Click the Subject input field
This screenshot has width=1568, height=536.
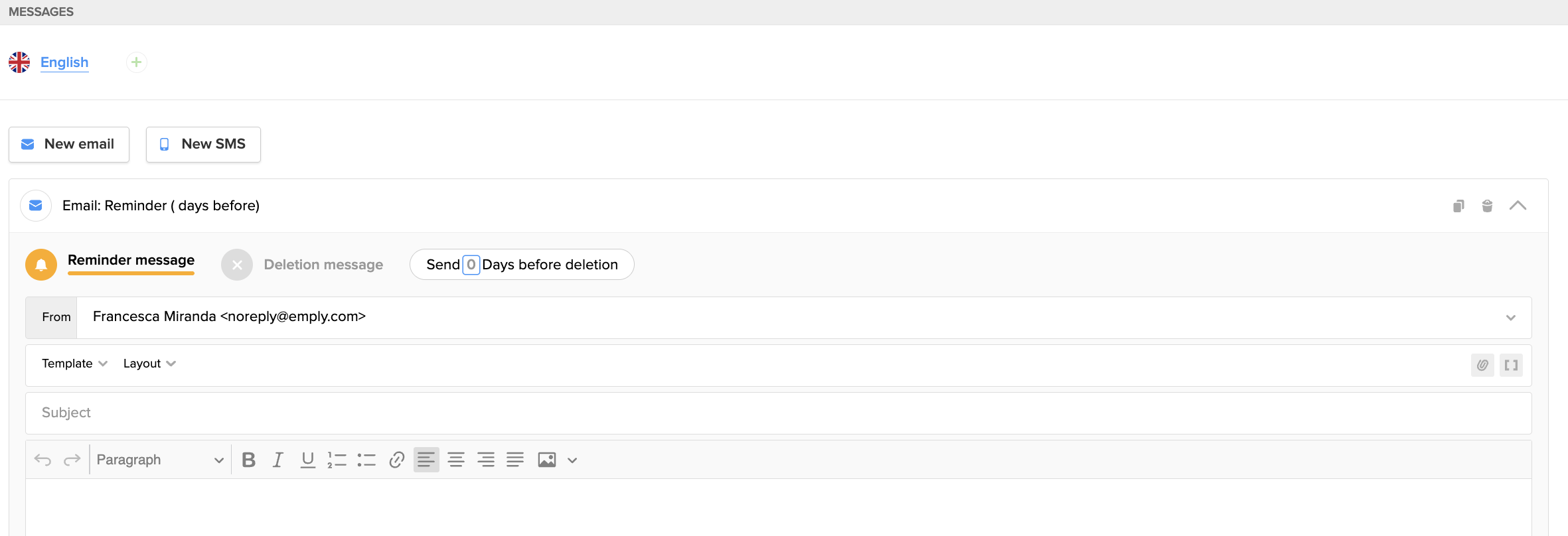coord(779,413)
